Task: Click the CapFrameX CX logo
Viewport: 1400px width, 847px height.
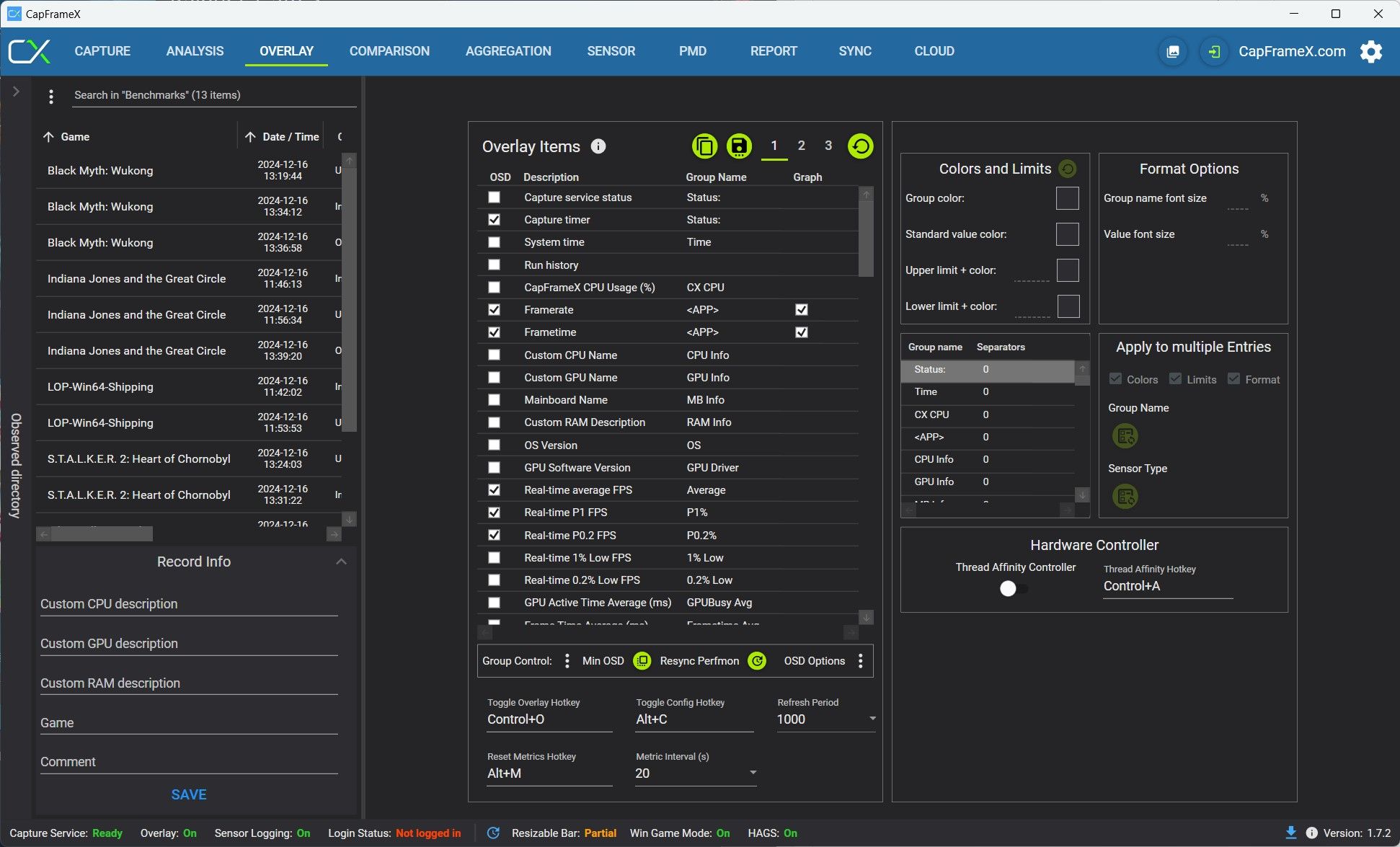Action: [x=30, y=51]
